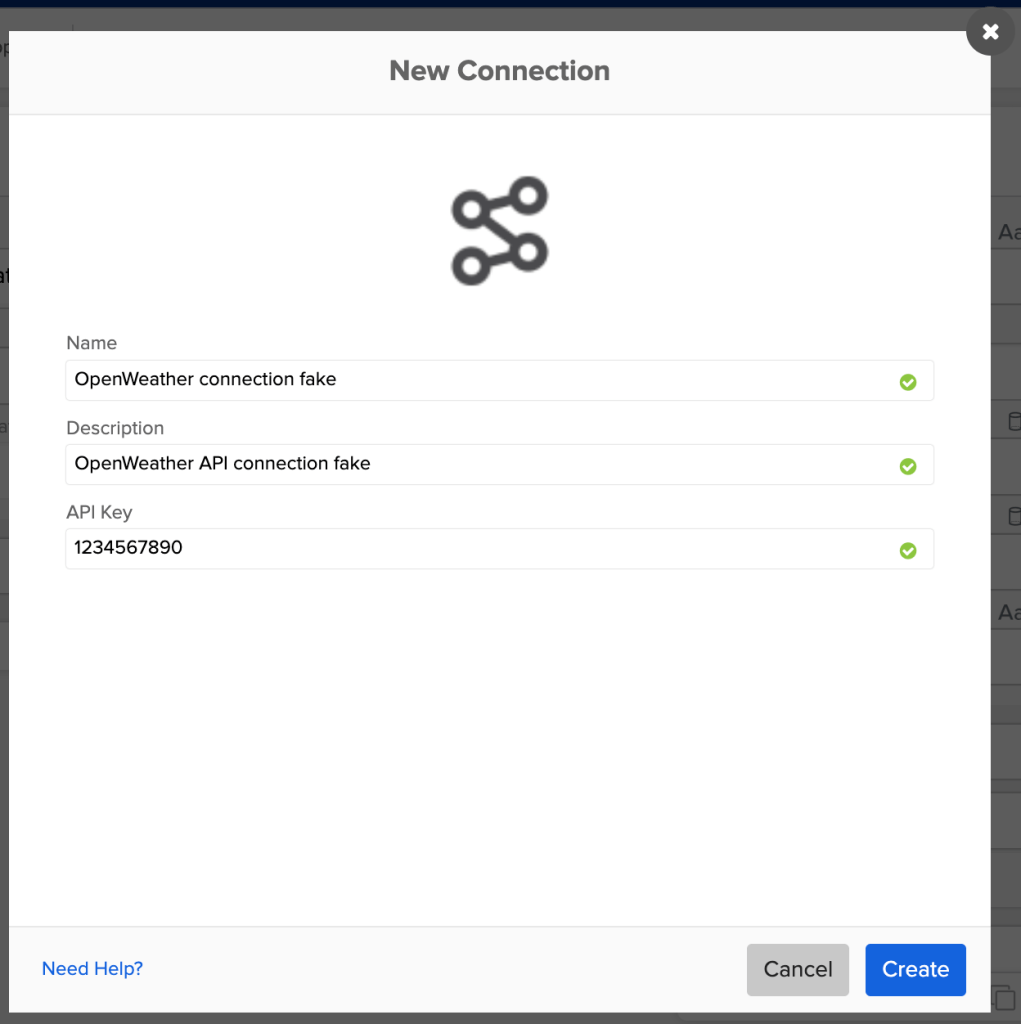
Task: Open the Need Help? link
Action: click(x=92, y=969)
